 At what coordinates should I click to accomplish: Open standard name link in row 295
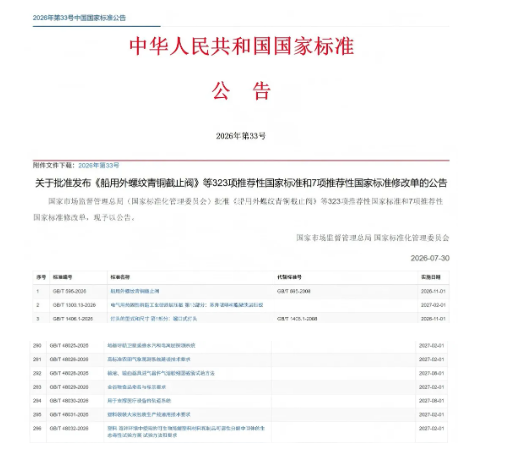point(149,414)
